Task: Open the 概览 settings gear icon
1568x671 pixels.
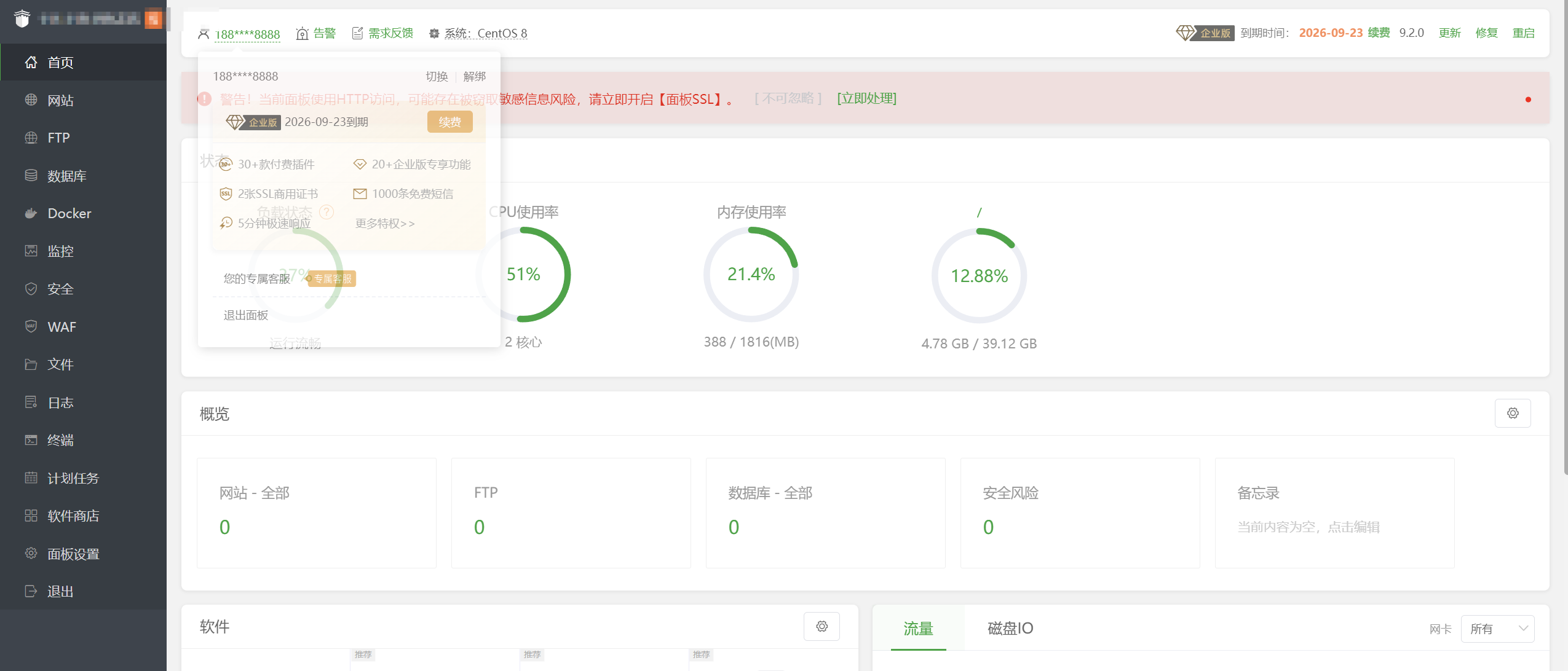Action: click(x=1513, y=413)
